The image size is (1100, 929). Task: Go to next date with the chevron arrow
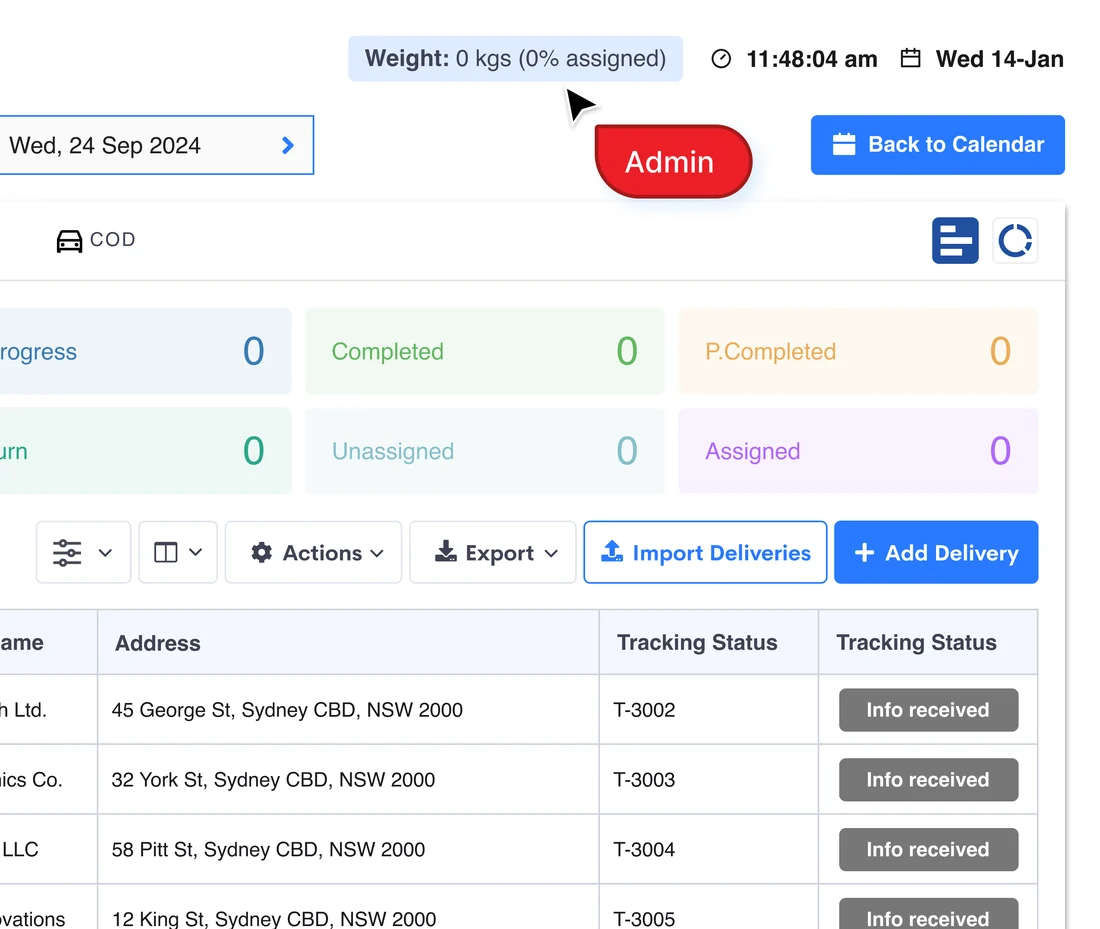coord(288,145)
